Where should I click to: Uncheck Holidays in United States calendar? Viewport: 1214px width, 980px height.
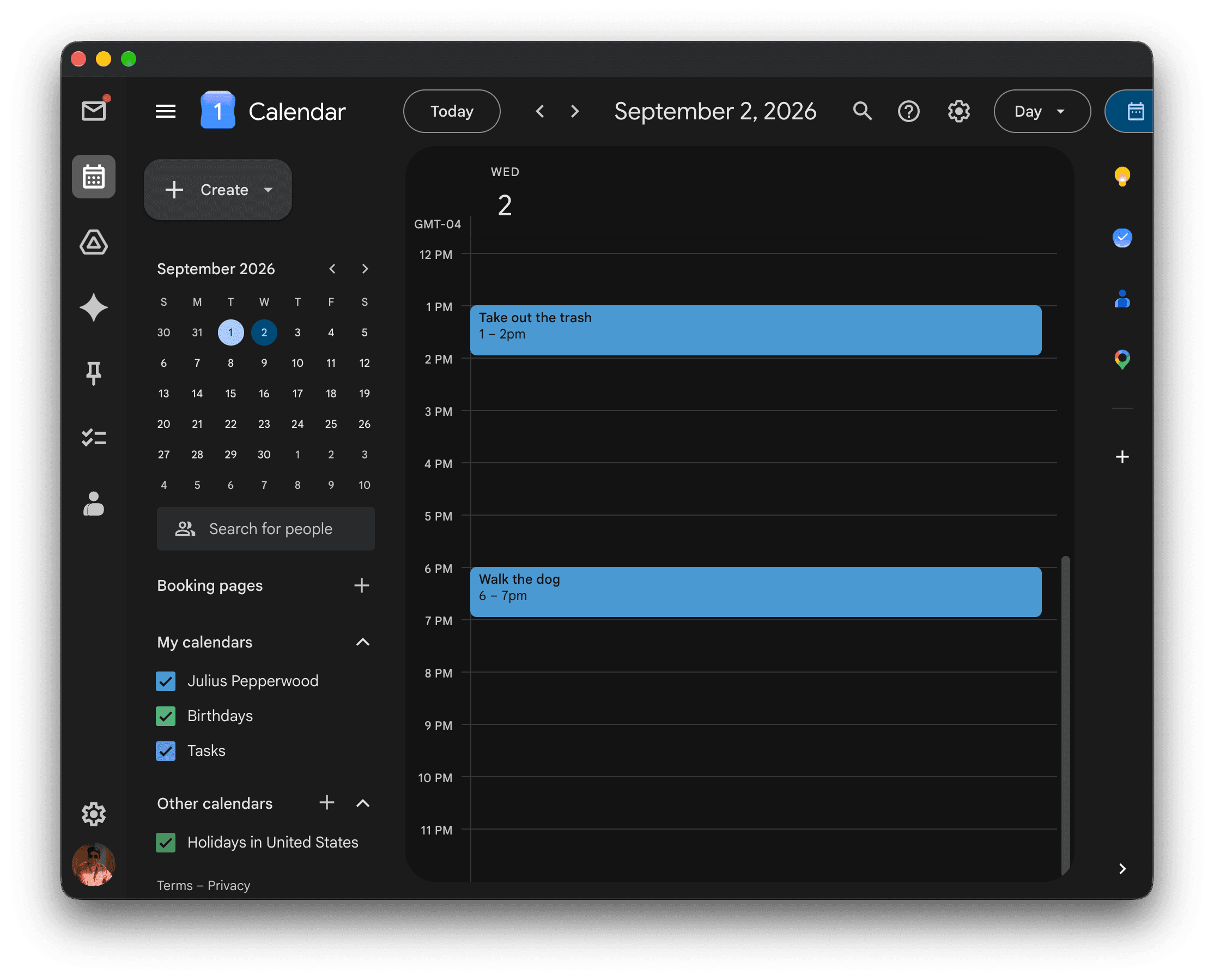click(x=166, y=842)
